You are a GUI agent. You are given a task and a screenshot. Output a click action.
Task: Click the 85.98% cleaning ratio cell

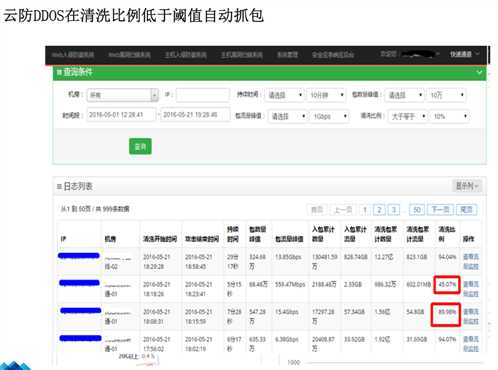(446, 314)
